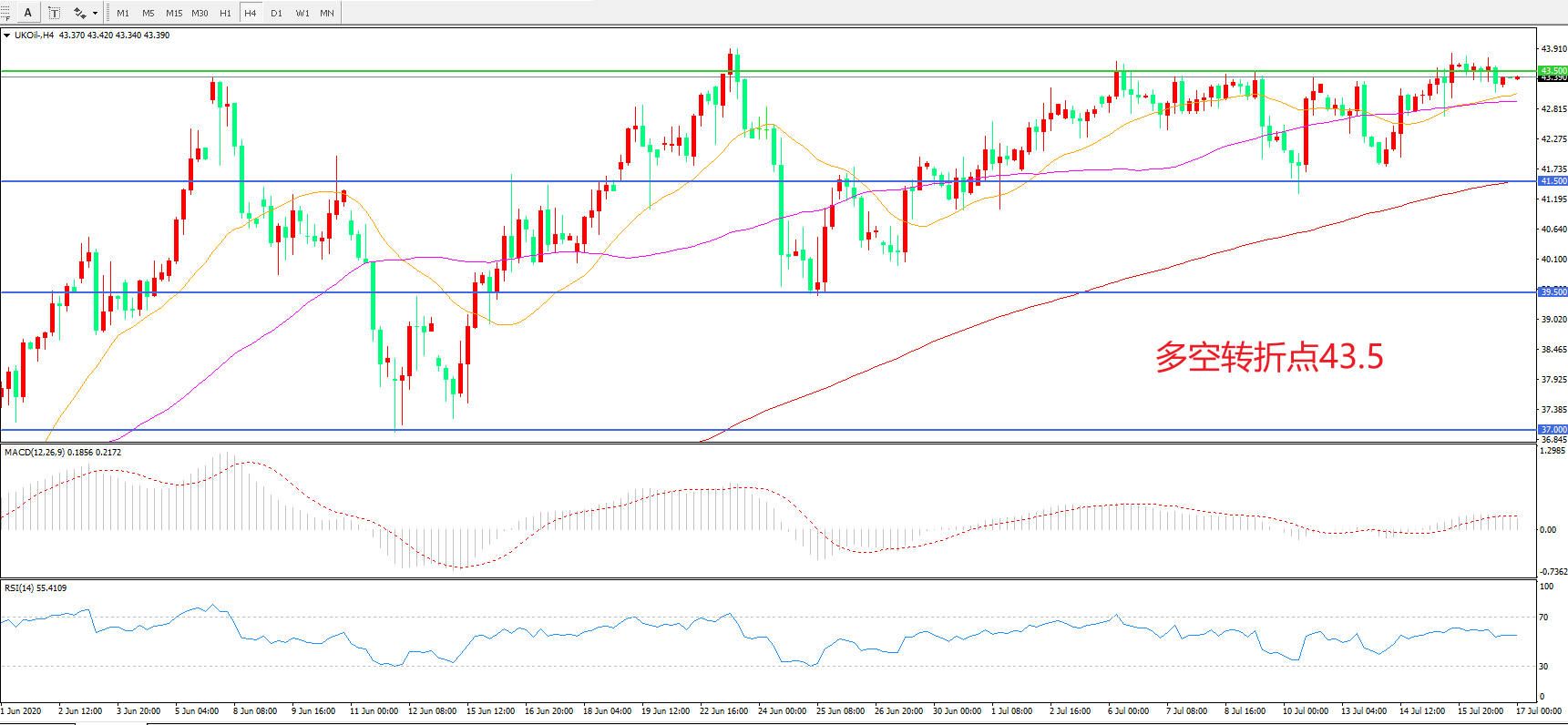This screenshot has width=1568, height=725.
Task: Select the Text tool (A icon)
Action: 27,13
